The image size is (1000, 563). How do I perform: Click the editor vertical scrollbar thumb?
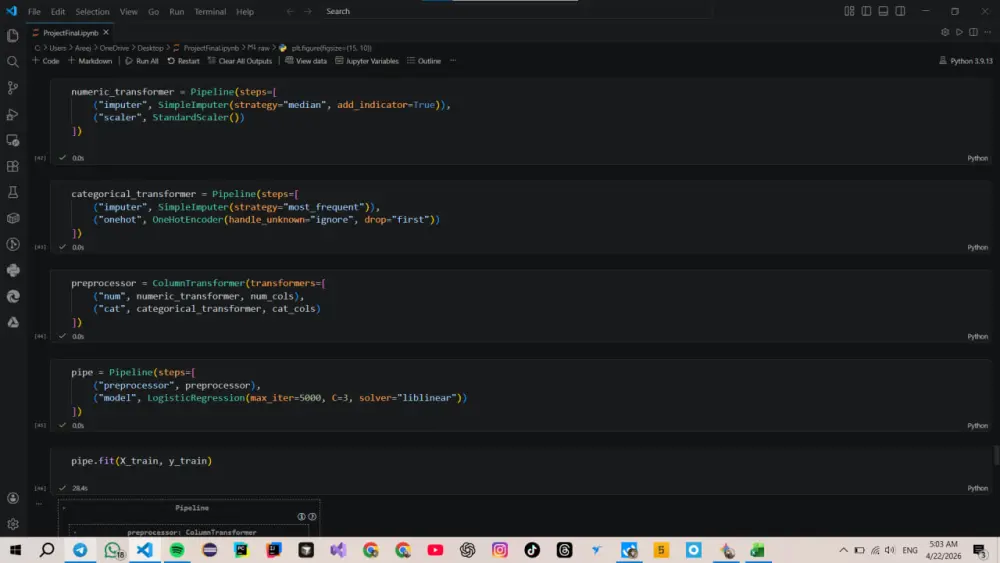tap(996, 455)
